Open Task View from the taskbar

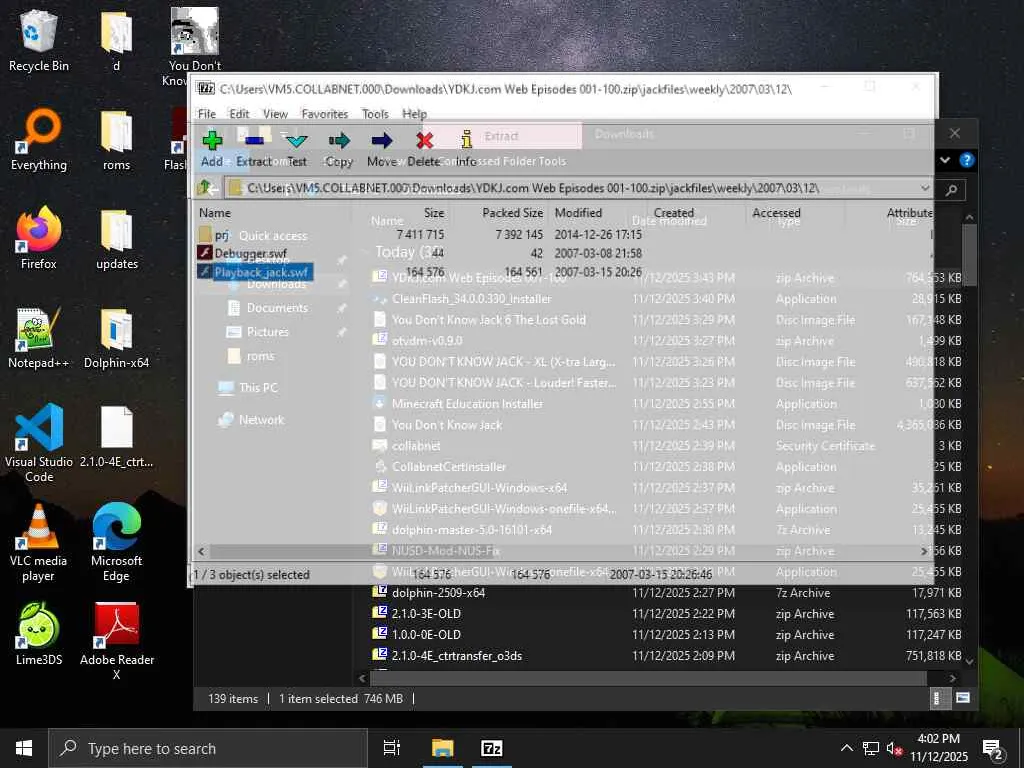(392, 748)
